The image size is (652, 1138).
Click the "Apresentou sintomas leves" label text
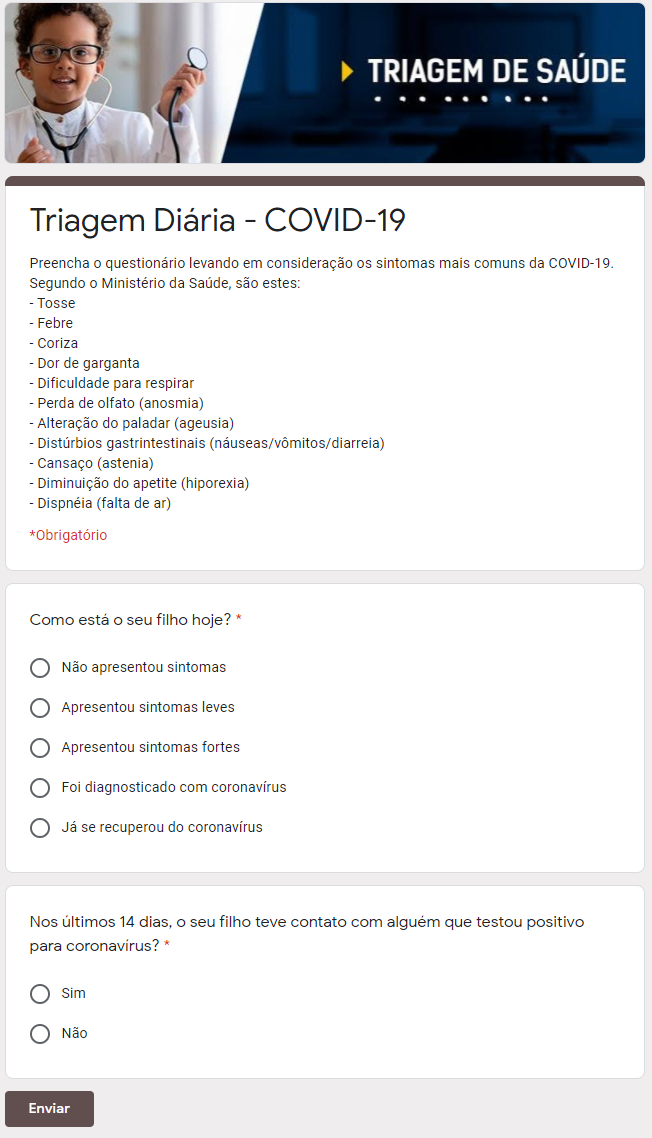[x=148, y=708]
